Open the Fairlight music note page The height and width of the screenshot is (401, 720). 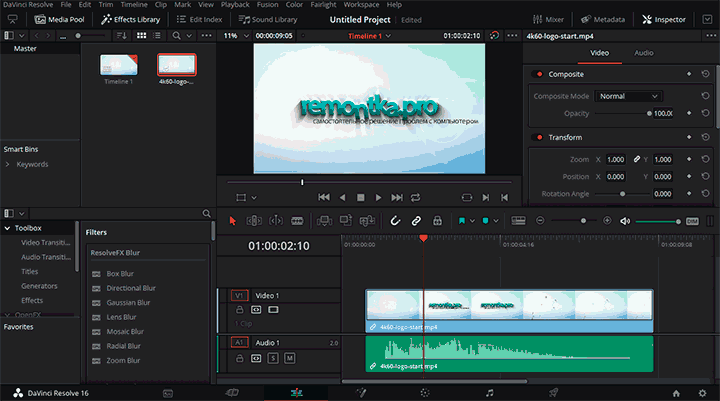point(489,393)
